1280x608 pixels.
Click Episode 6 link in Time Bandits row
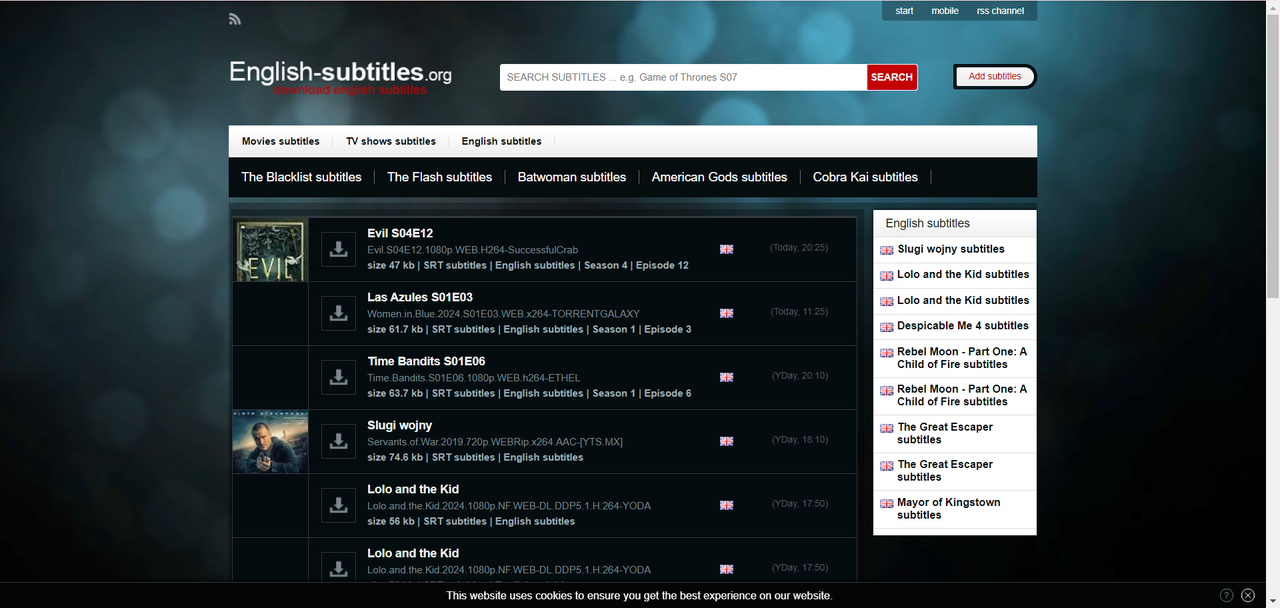[667, 393]
